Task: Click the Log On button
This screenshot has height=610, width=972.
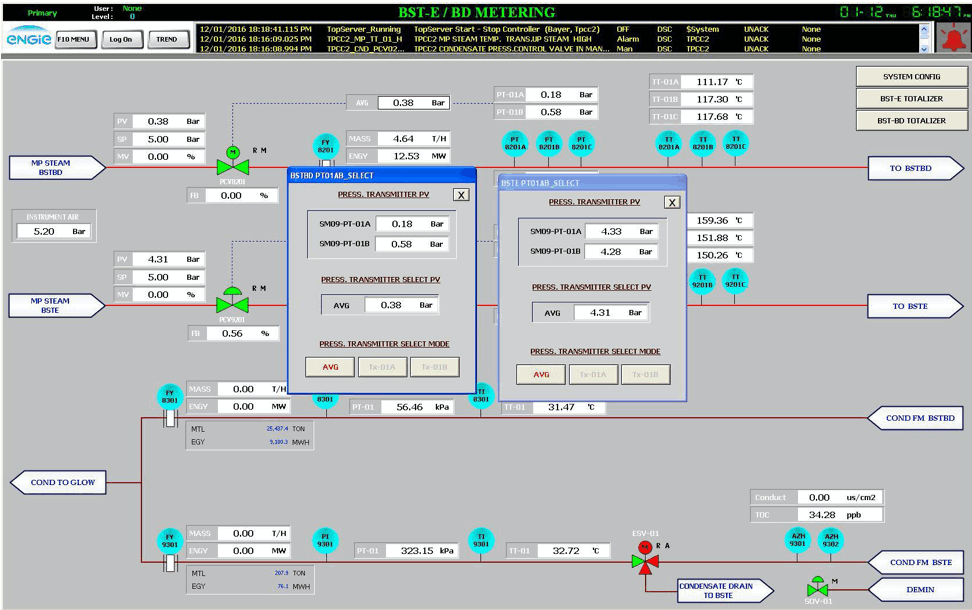Action: (x=121, y=39)
